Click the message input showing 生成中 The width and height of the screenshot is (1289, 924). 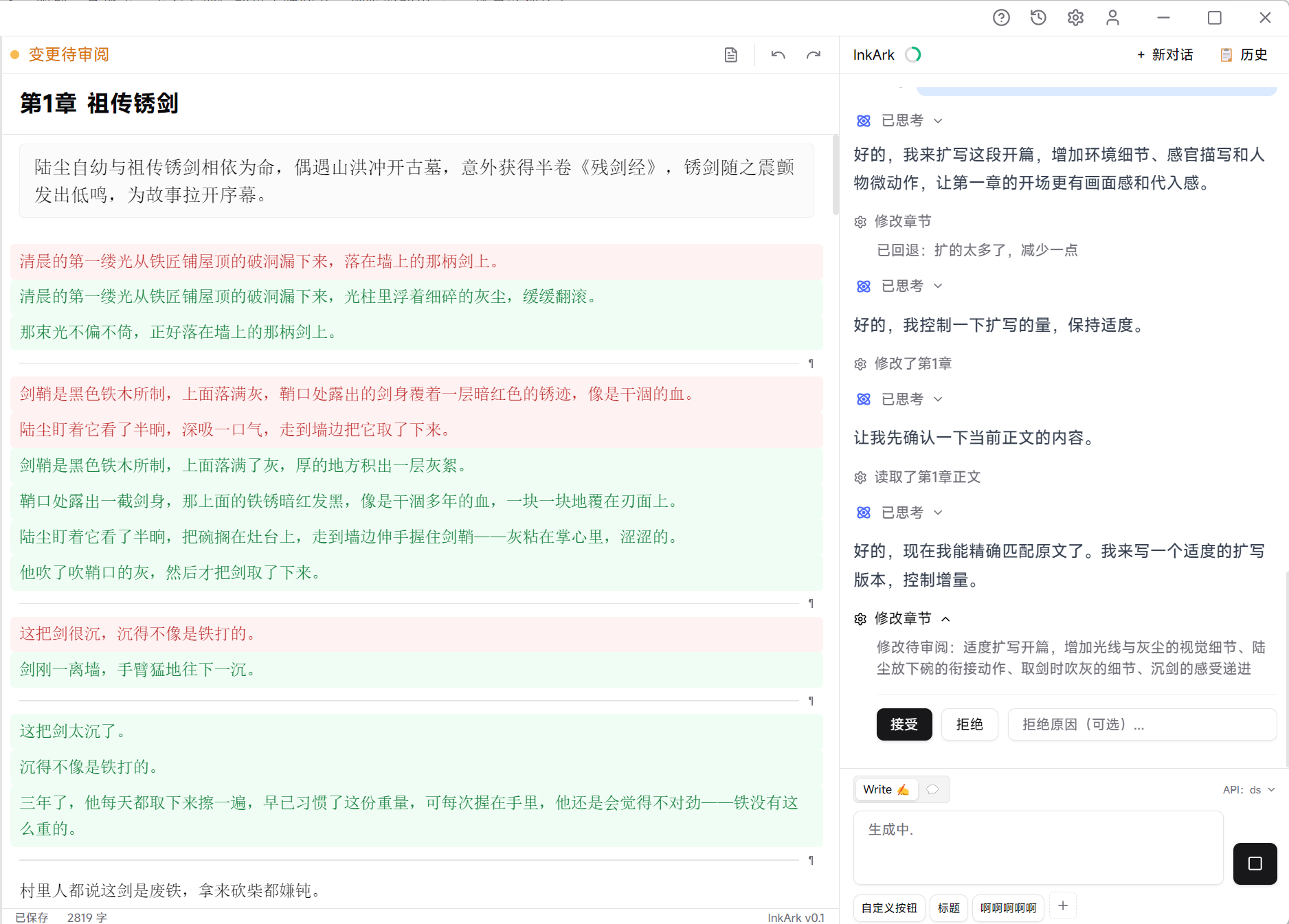coord(1038,847)
